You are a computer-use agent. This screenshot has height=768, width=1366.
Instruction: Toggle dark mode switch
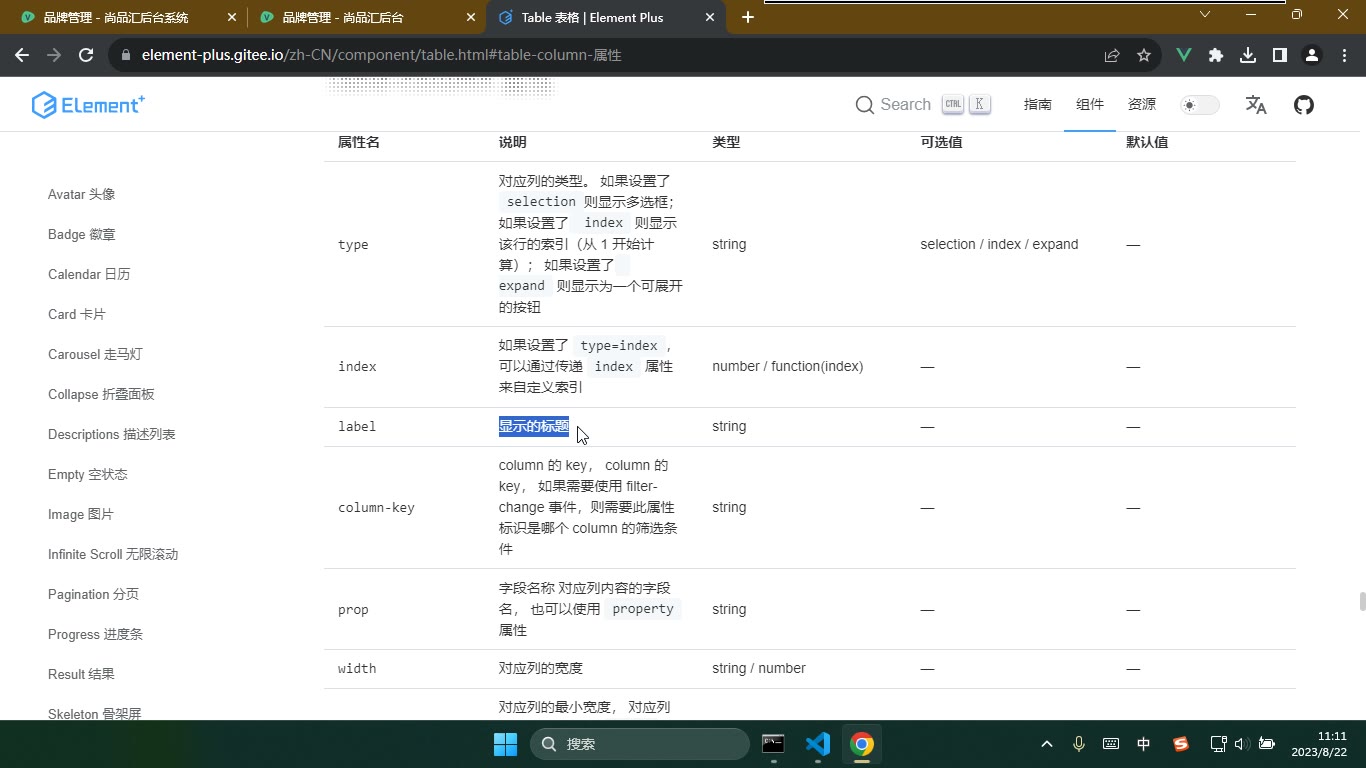point(1200,105)
